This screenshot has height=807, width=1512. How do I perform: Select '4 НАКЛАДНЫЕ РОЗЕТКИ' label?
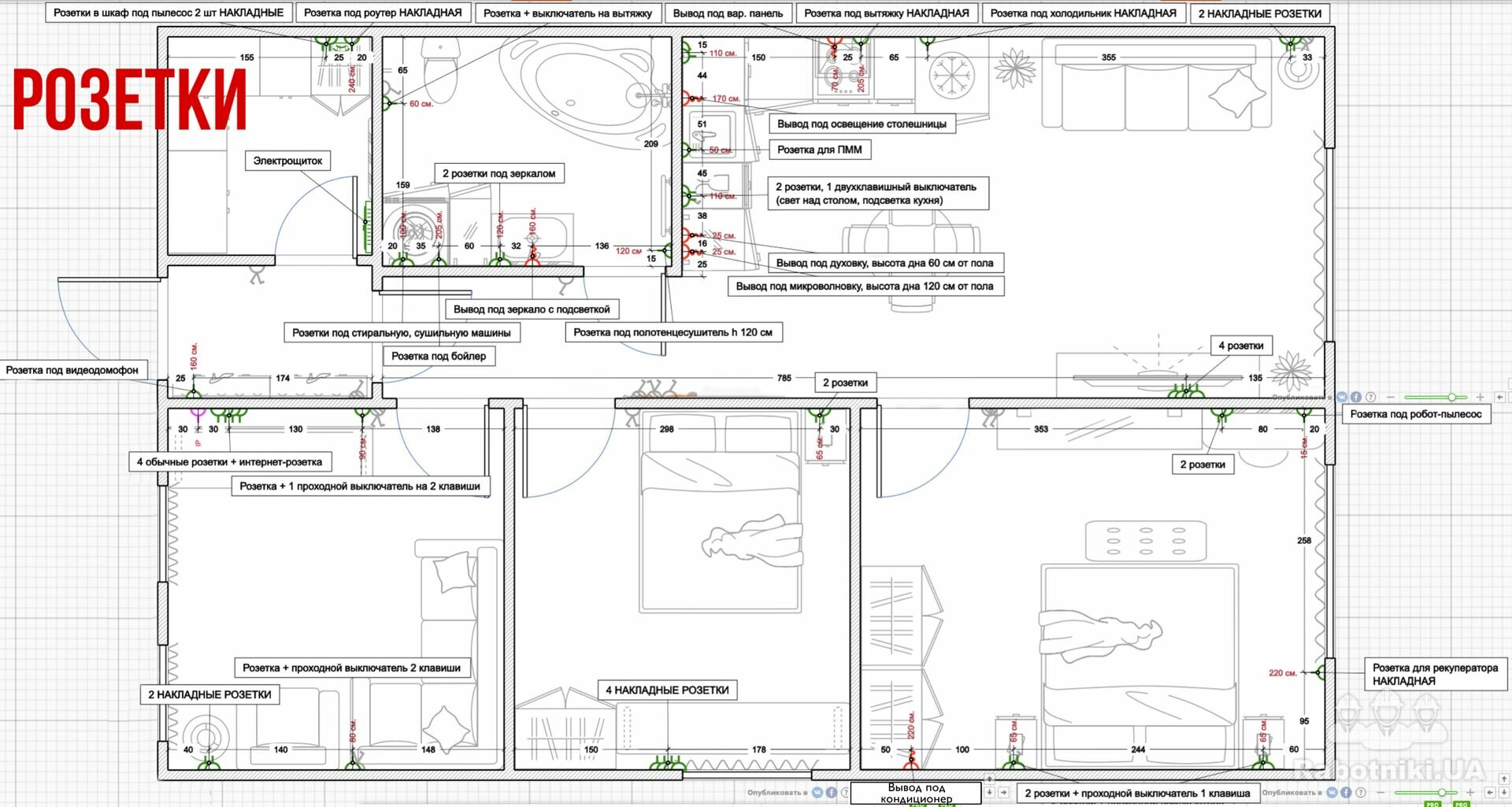(x=667, y=690)
